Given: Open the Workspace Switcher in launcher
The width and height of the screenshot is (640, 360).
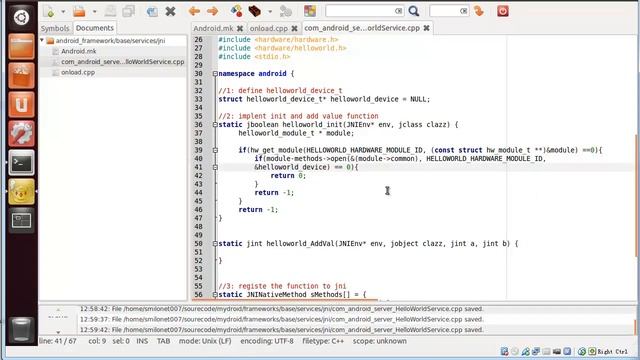Looking at the screenshot, I should 21,221.
